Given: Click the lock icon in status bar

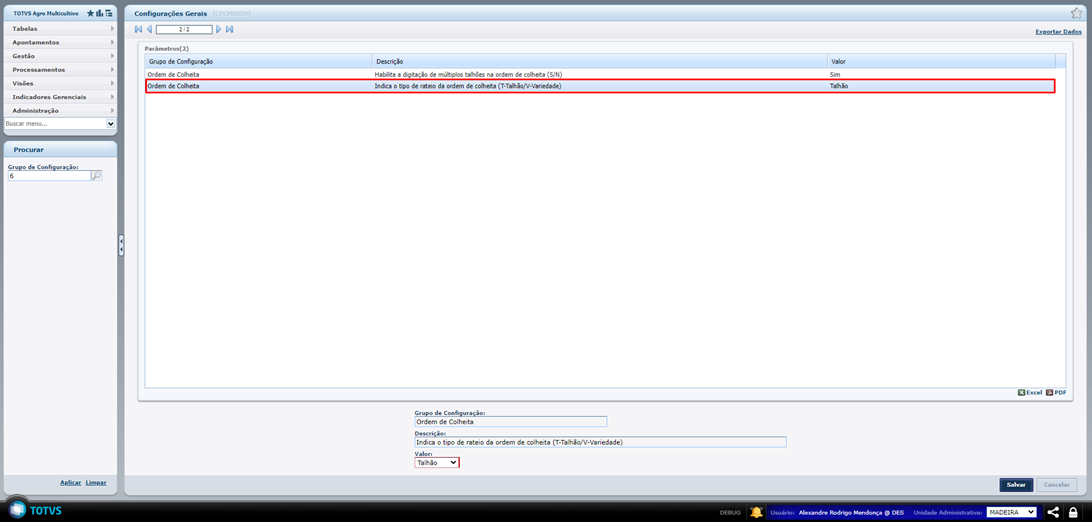Looking at the screenshot, I should [x=1073, y=512].
